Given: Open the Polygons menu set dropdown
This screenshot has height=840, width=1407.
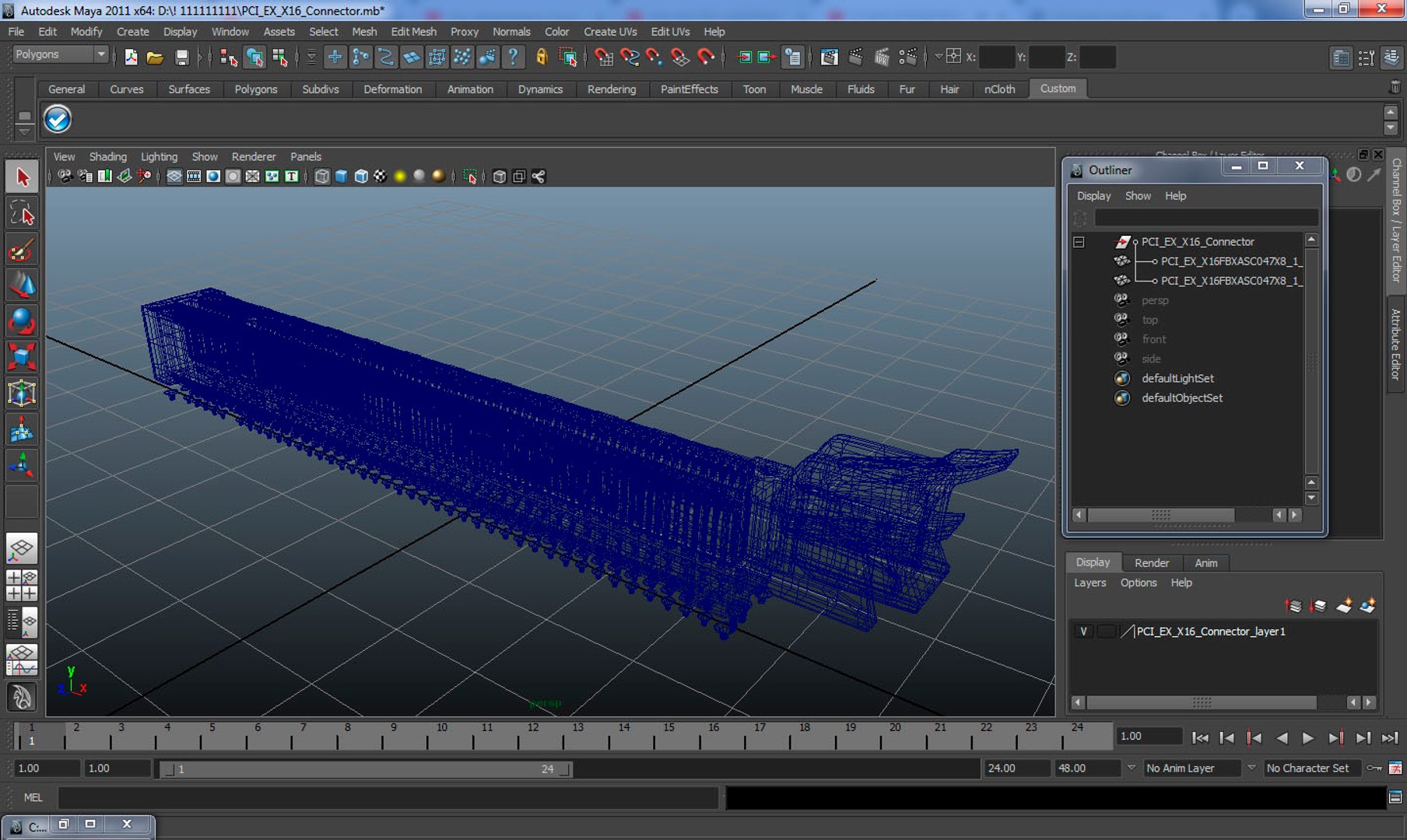Looking at the screenshot, I should (61, 54).
